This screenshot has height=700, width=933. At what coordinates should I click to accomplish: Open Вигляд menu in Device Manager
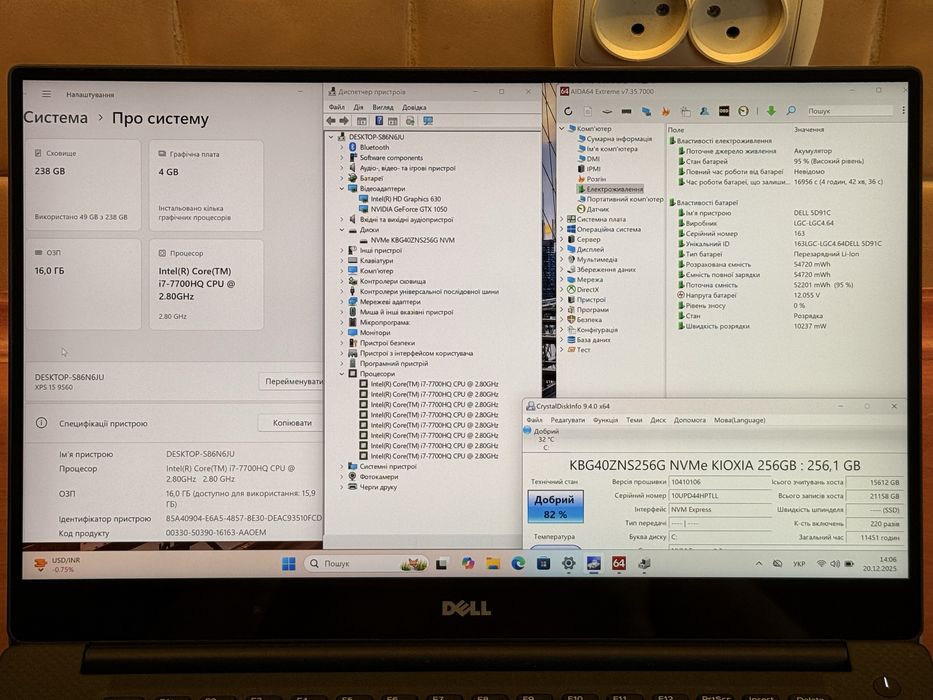[383, 107]
